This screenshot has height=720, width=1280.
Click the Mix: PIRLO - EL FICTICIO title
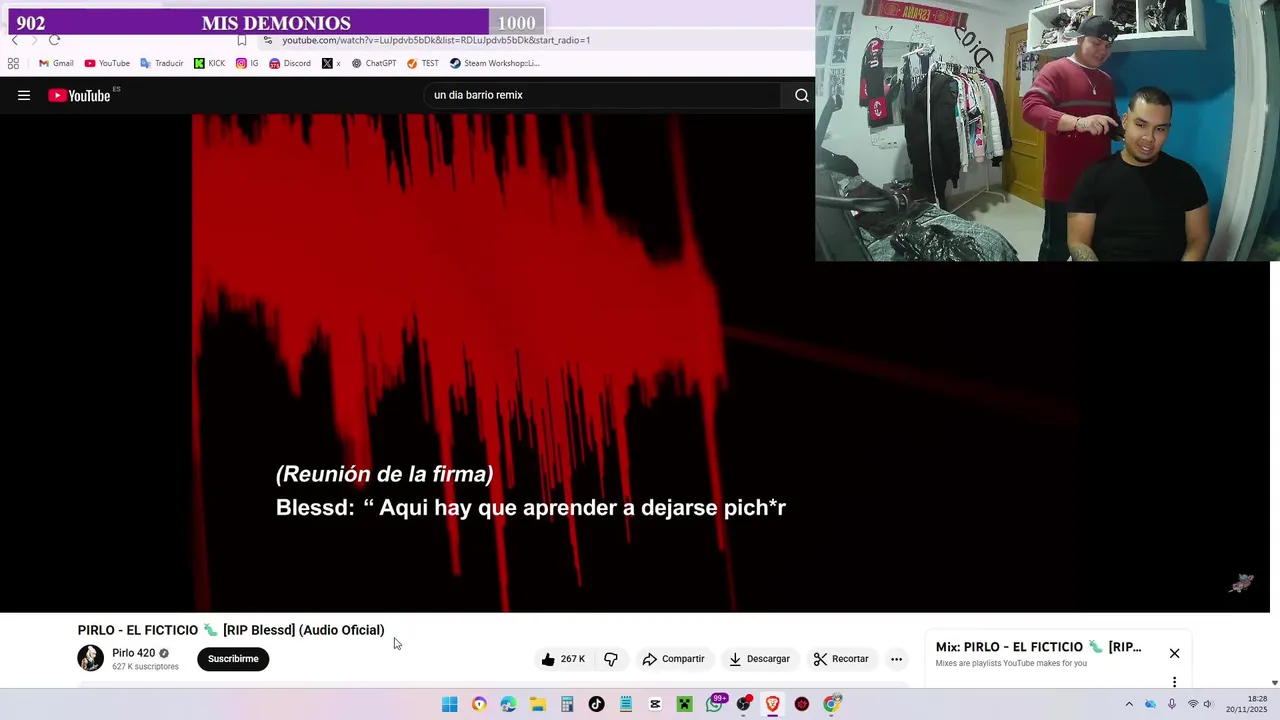1038,647
